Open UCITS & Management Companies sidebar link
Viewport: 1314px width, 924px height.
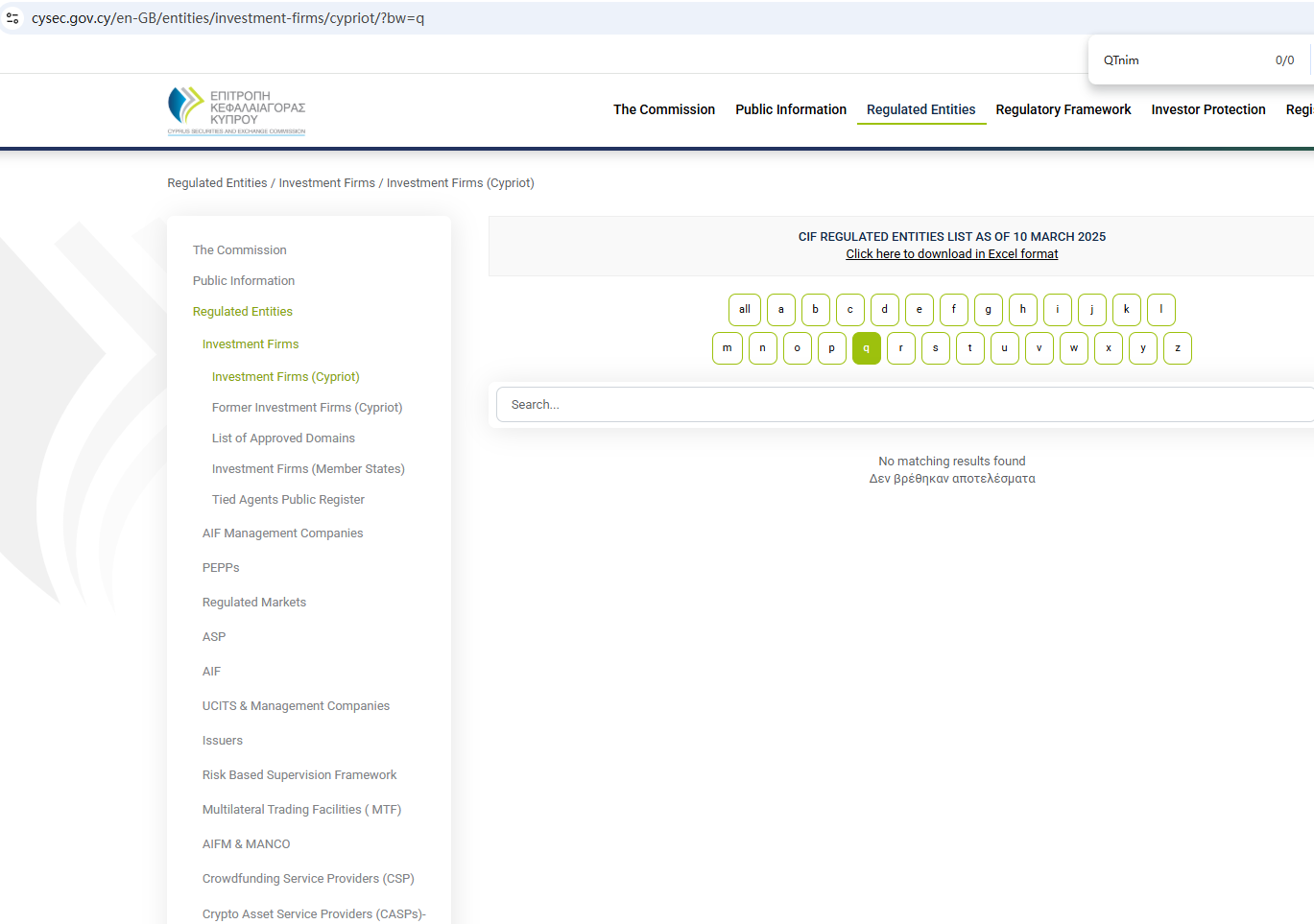[296, 706]
